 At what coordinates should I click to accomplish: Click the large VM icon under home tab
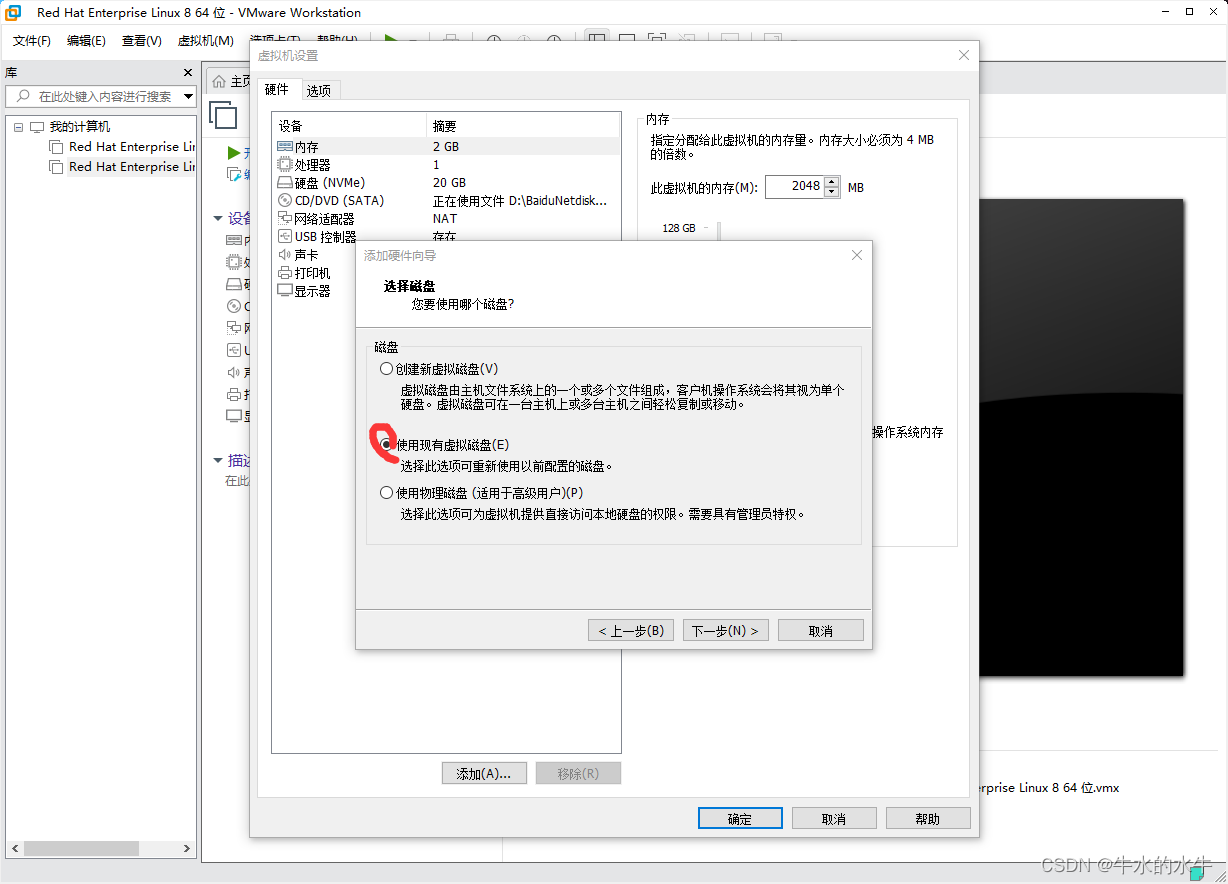[223, 115]
